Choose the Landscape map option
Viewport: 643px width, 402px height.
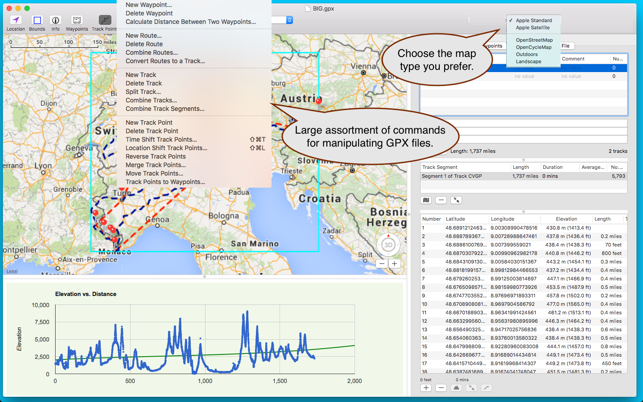pos(528,61)
